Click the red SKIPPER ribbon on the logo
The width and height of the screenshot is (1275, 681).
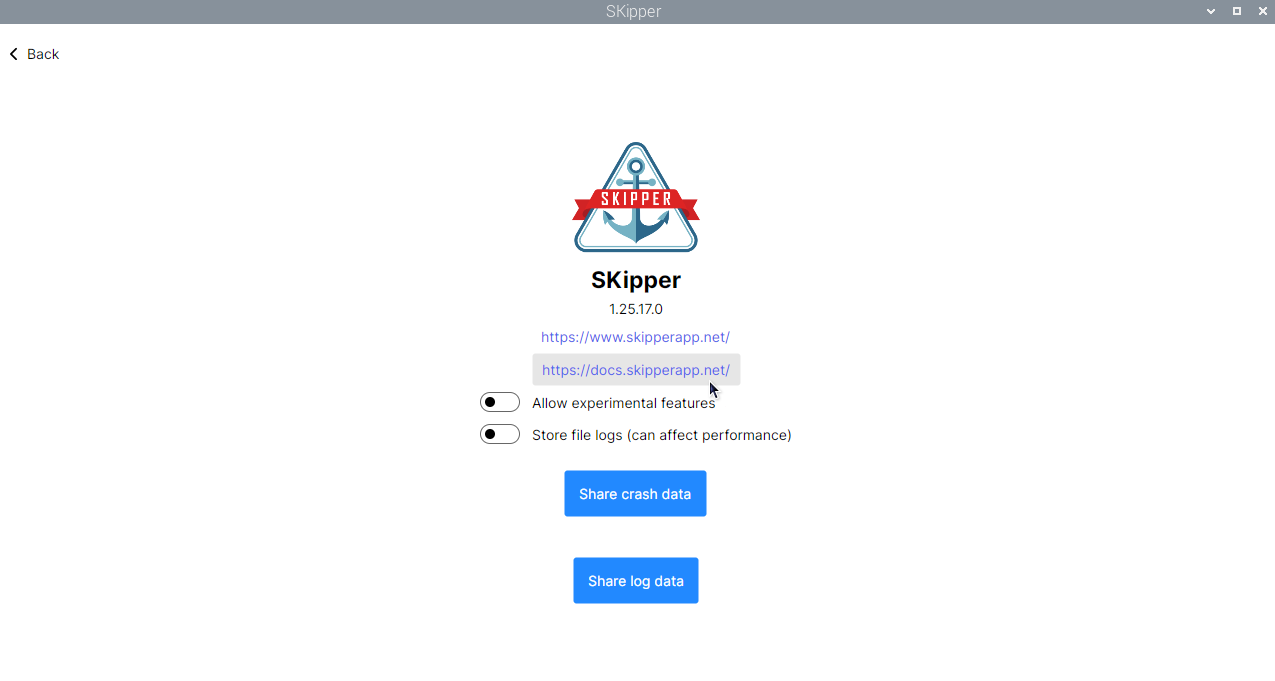(636, 199)
